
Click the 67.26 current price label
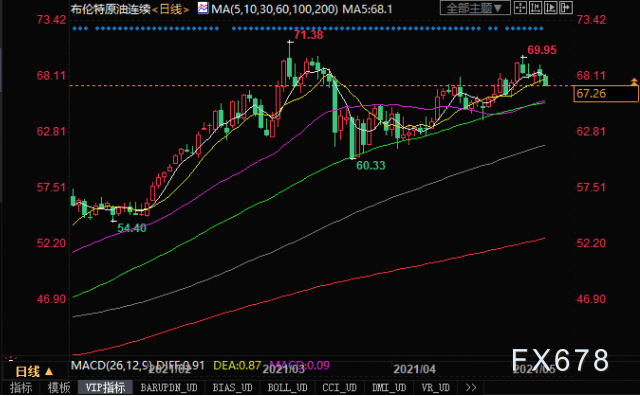pos(606,93)
